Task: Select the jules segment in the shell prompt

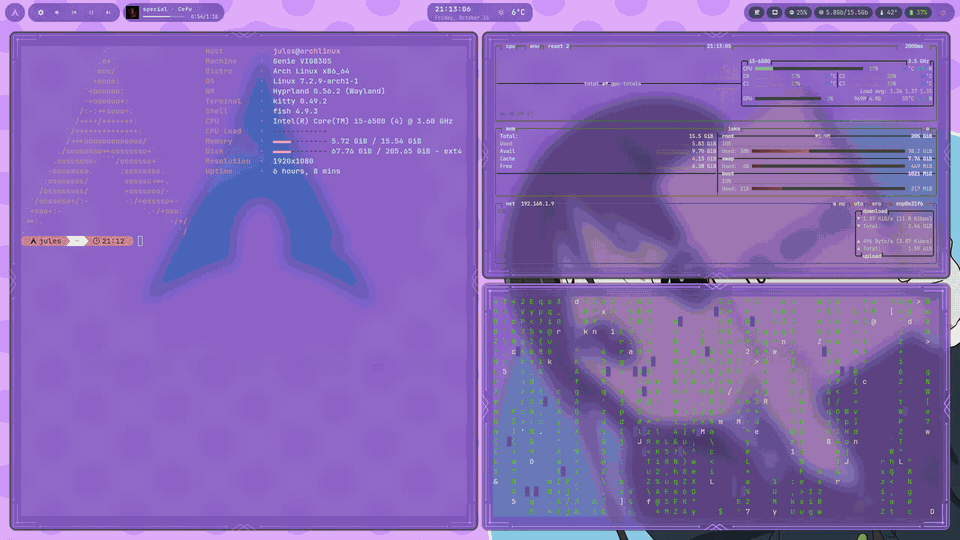Action: (x=45, y=241)
